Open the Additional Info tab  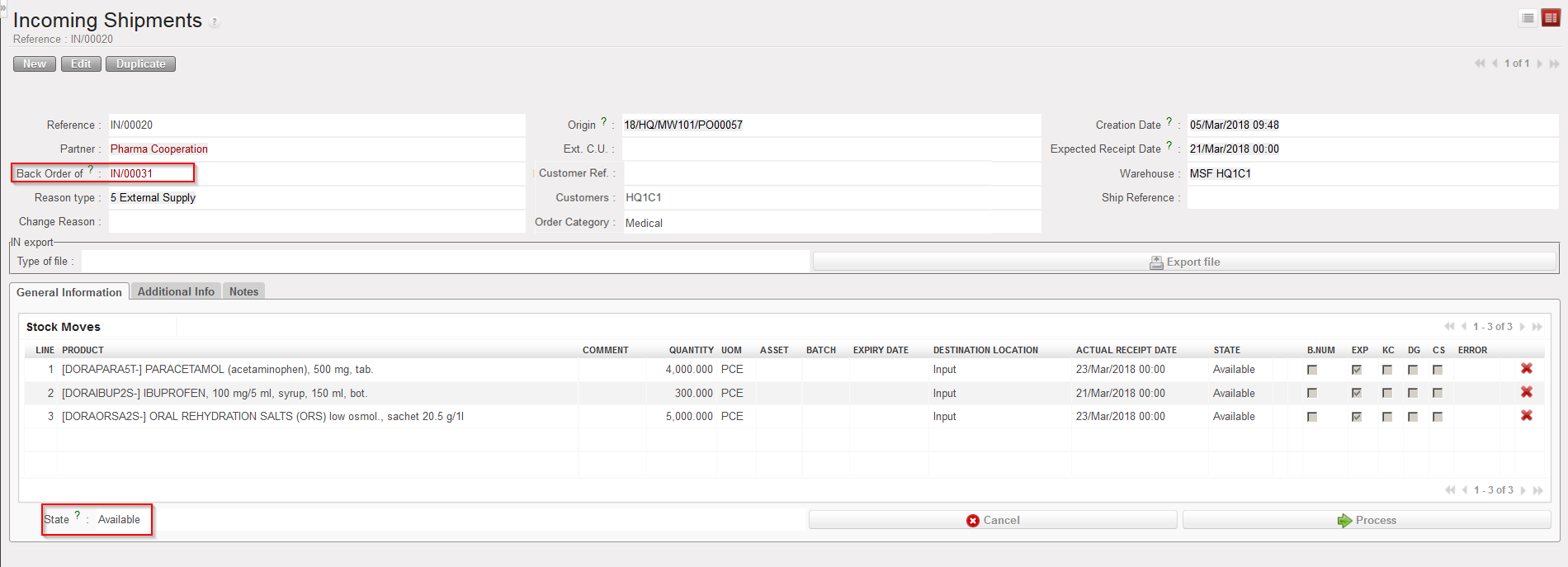pos(176,291)
